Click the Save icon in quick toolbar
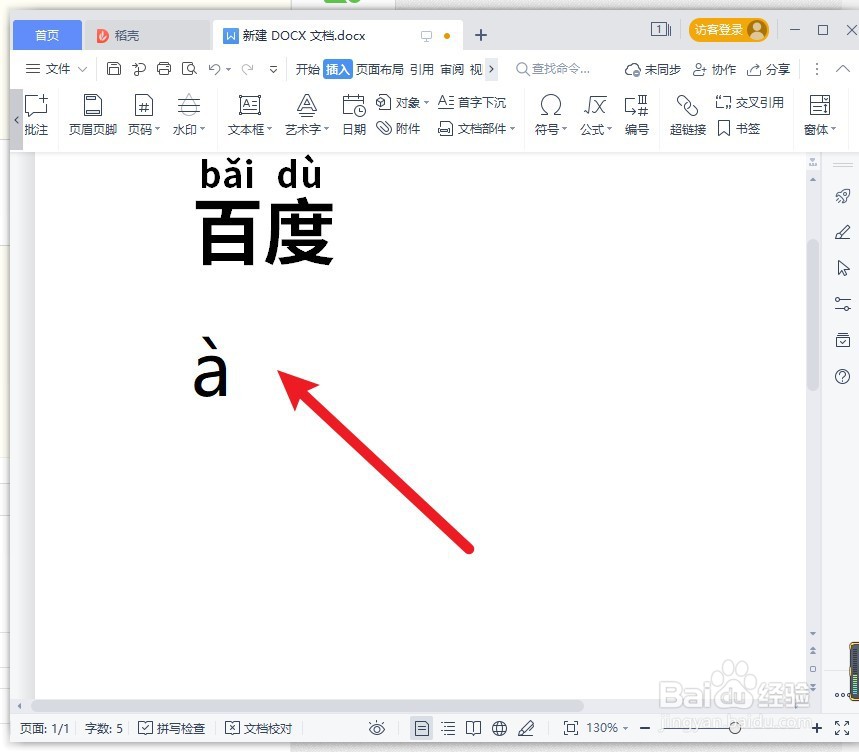 point(113,68)
